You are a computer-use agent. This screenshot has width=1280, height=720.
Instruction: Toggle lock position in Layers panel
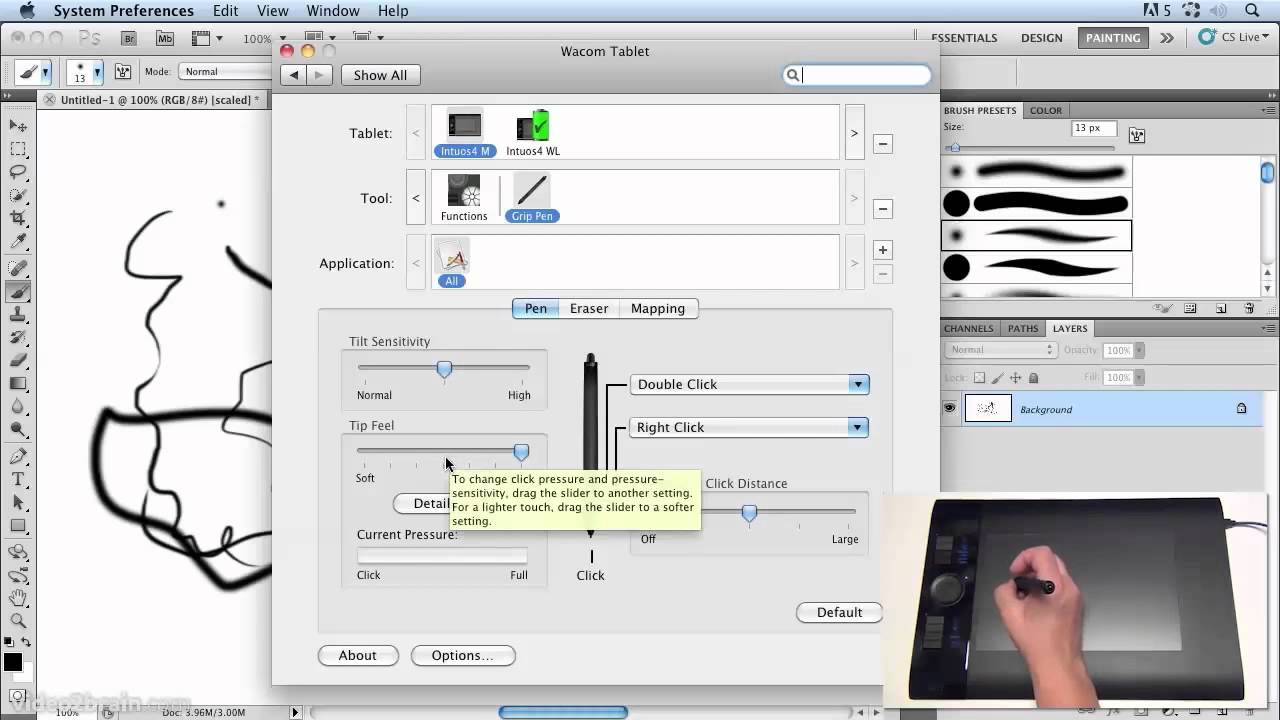point(1016,378)
